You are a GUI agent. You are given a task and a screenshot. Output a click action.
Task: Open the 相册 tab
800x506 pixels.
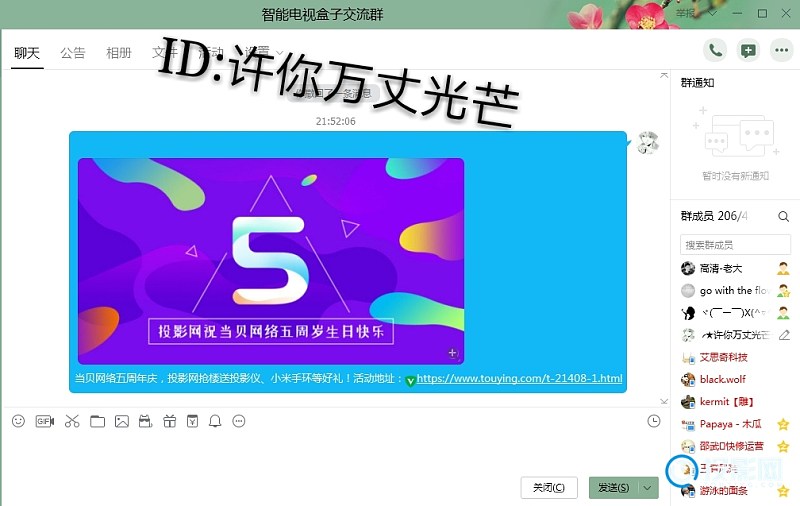coord(118,53)
